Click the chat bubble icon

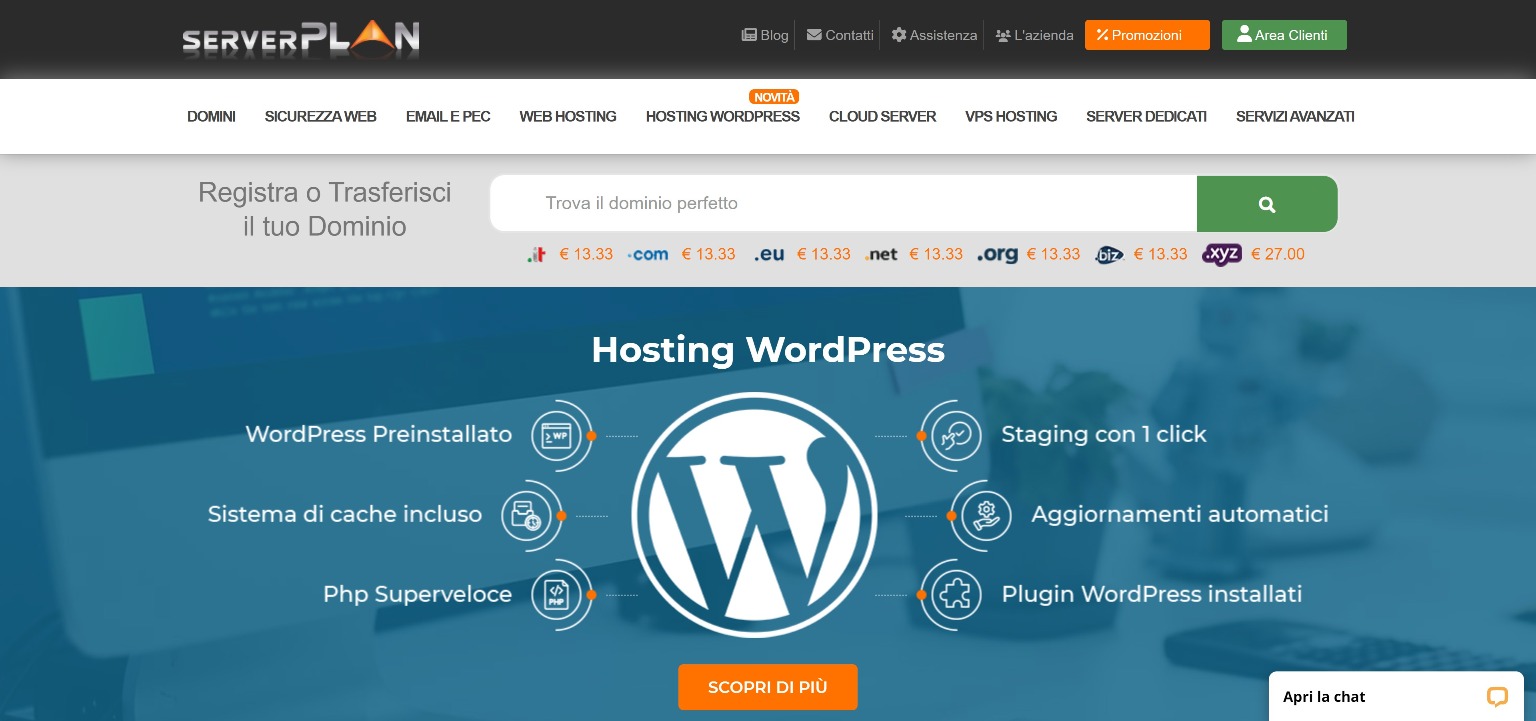(x=1497, y=697)
